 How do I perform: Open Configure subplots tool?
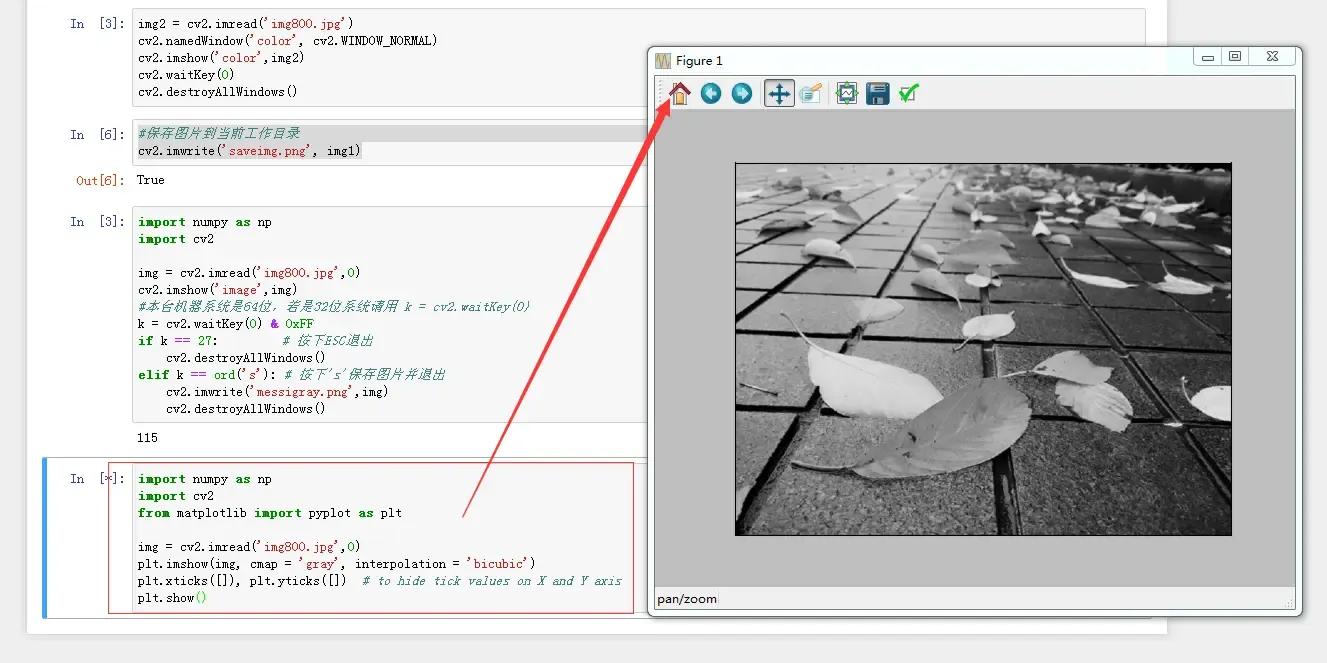pos(847,94)
